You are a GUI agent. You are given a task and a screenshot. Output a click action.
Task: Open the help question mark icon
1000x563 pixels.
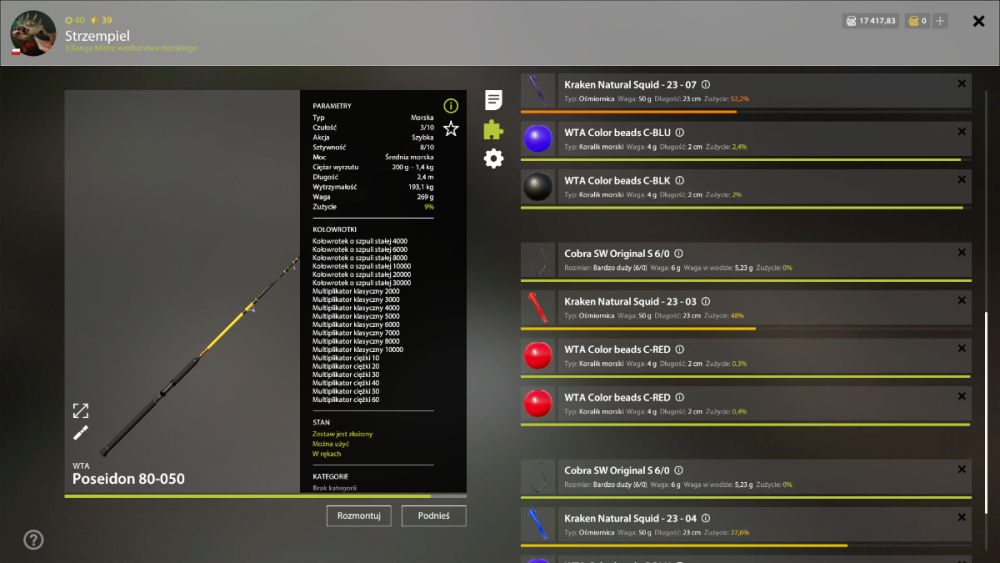(33, 540)
